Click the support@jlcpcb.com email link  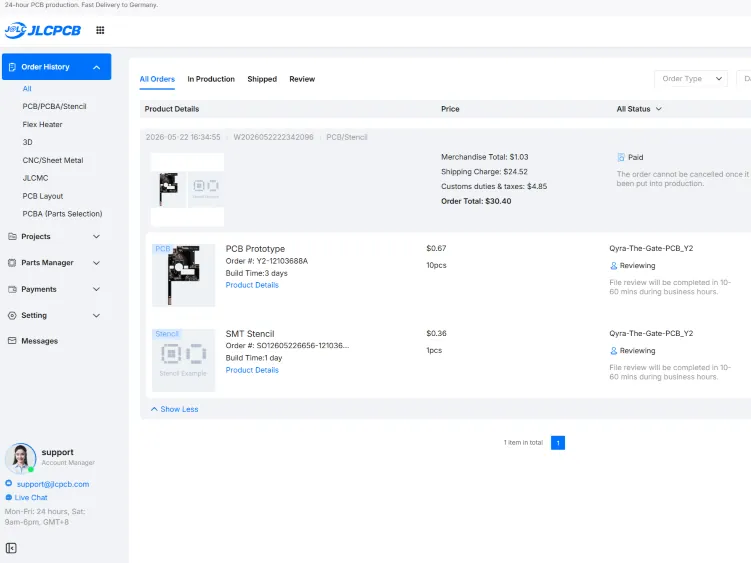[53, 484]
